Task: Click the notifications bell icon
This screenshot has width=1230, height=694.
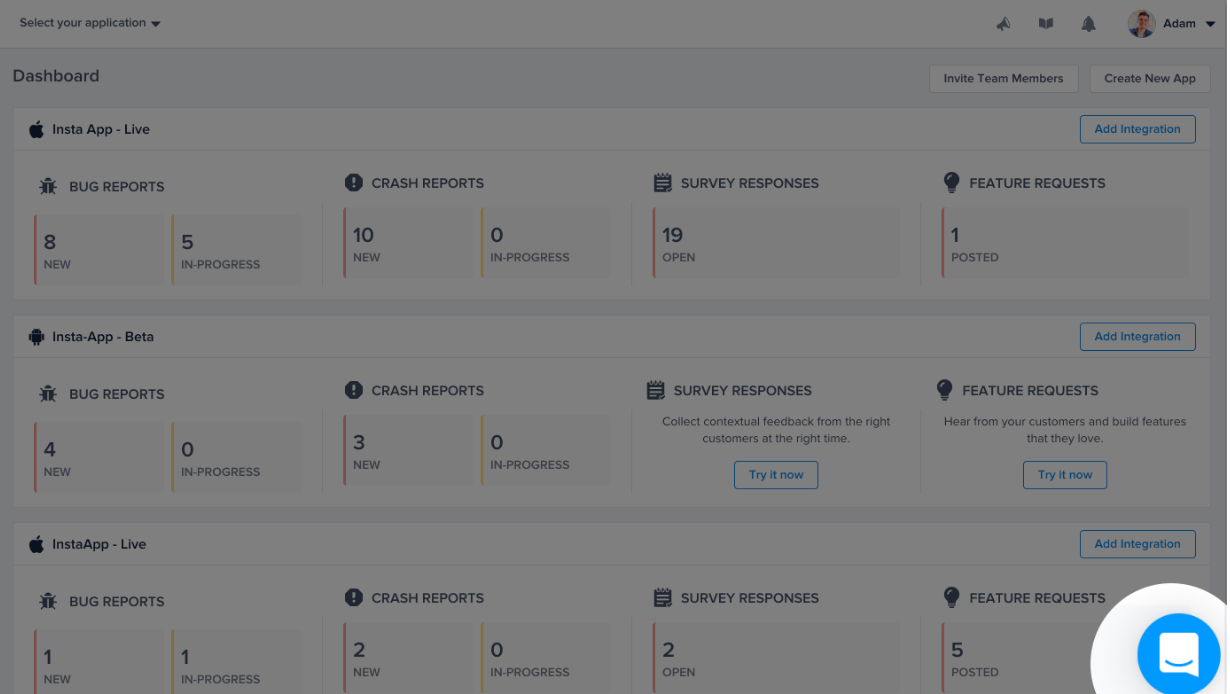Action: (x=1089, y=24)
